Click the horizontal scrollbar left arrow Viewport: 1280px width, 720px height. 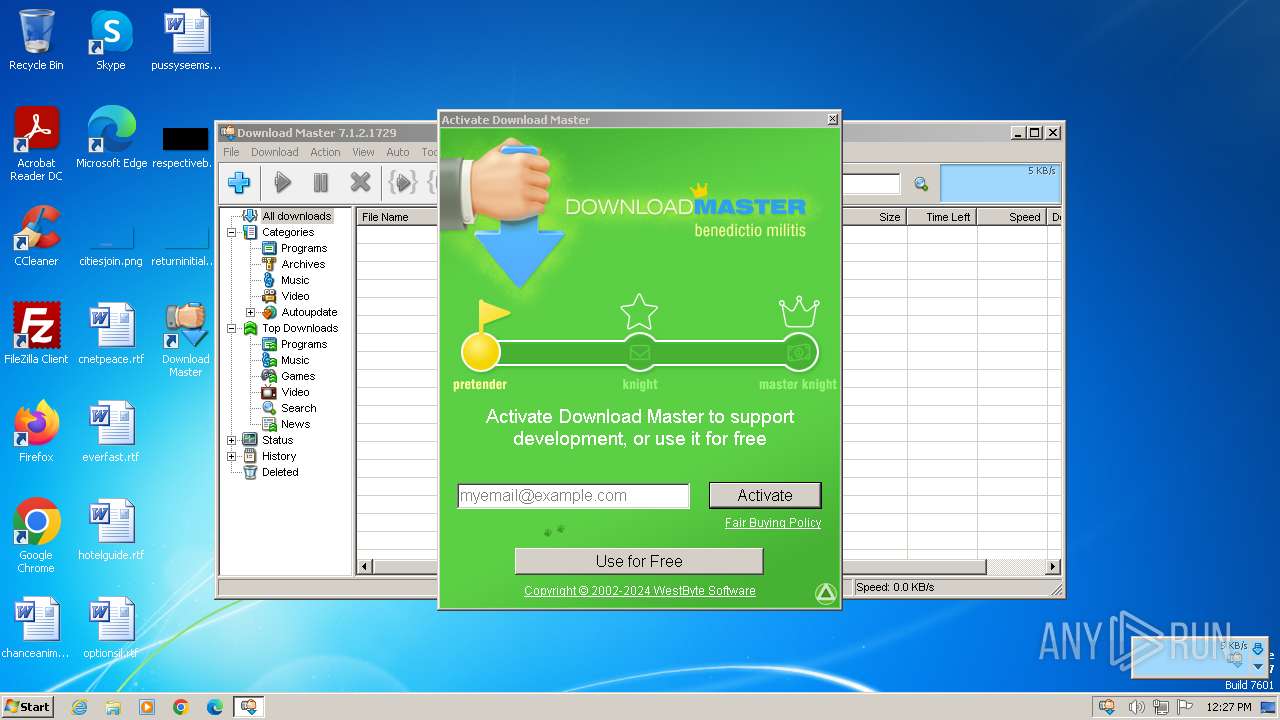364,567
